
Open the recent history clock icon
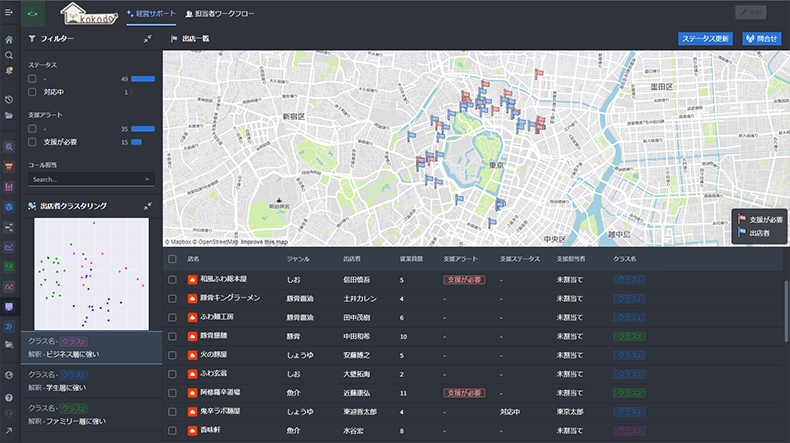(x=9, y=100)
